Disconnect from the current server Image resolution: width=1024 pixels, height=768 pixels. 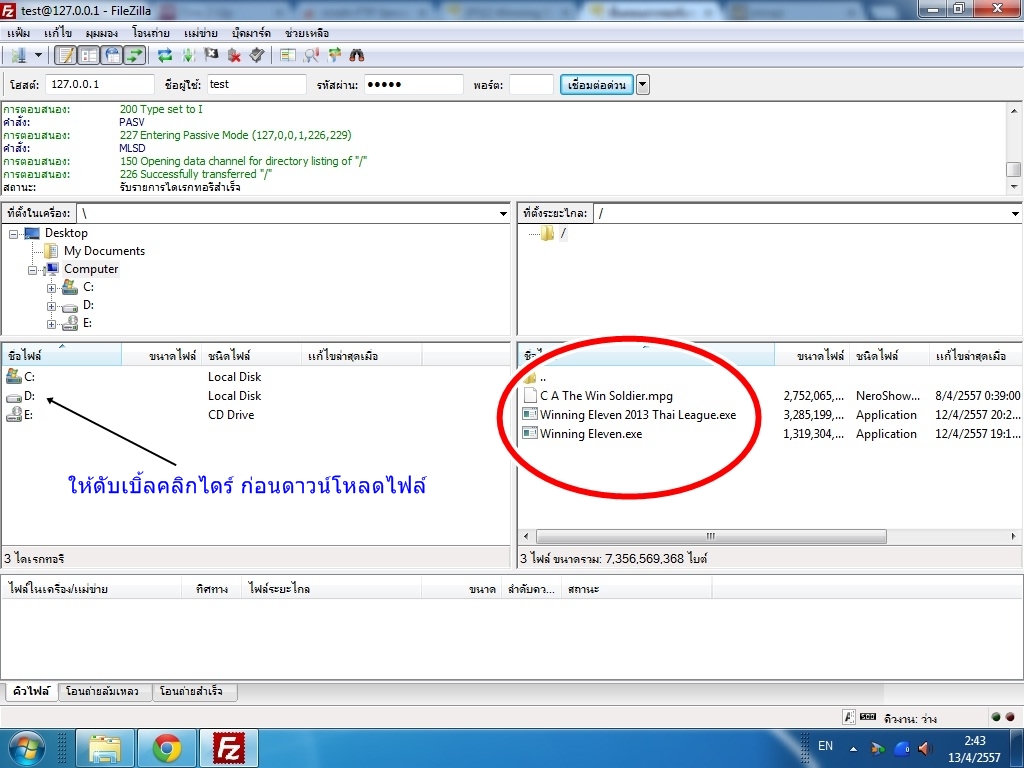pyautogui.click(x=234, y=56)
